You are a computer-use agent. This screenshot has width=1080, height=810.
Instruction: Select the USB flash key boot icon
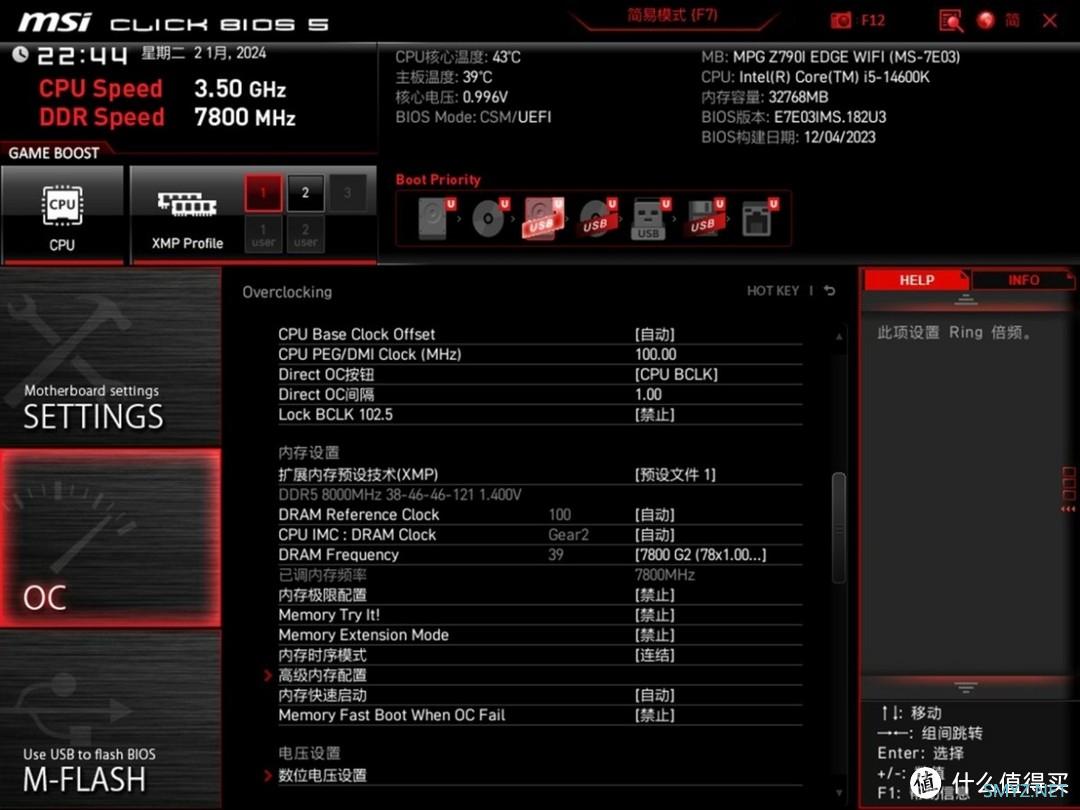point(651,218)
